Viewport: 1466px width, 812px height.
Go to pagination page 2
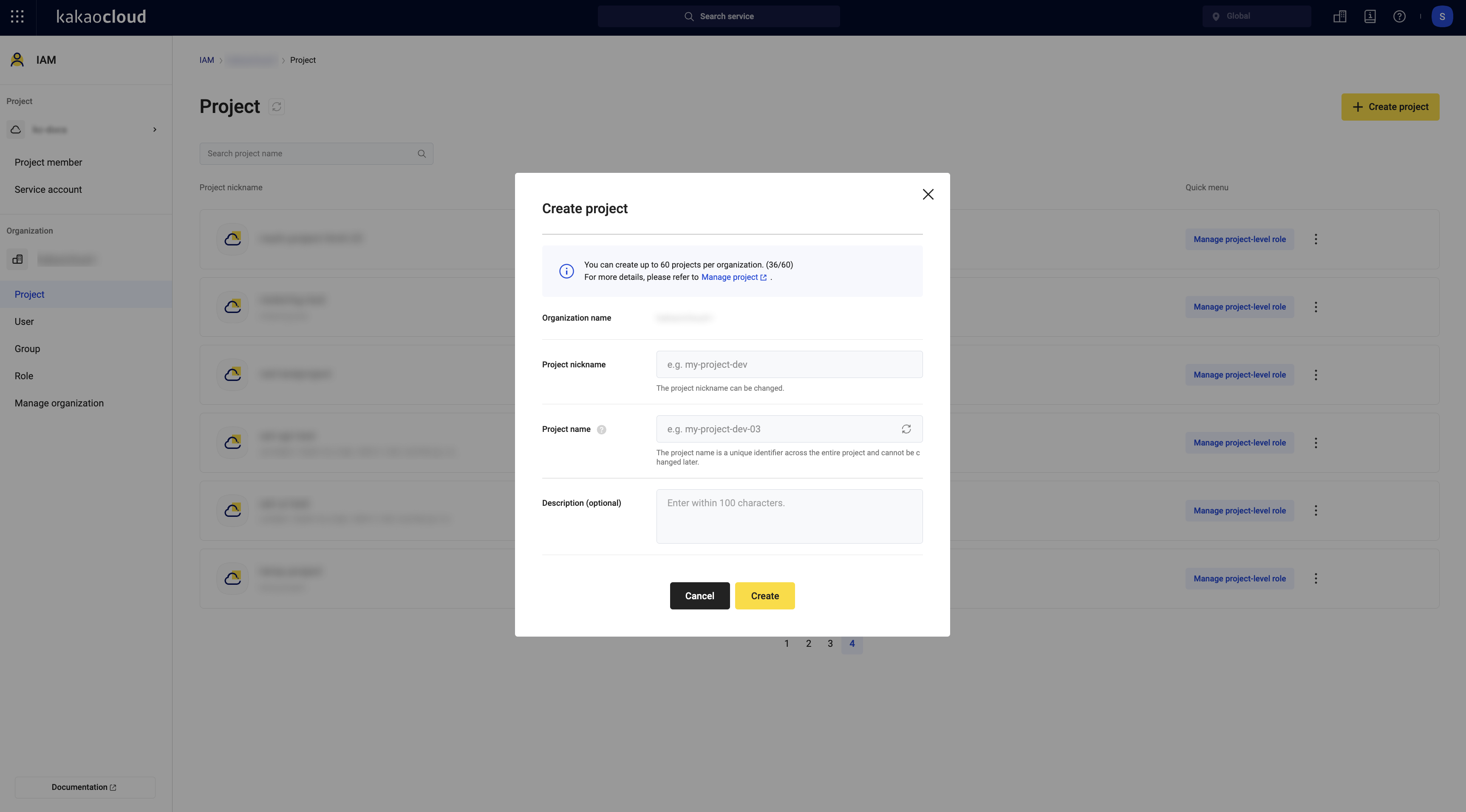tap(808, 644)
